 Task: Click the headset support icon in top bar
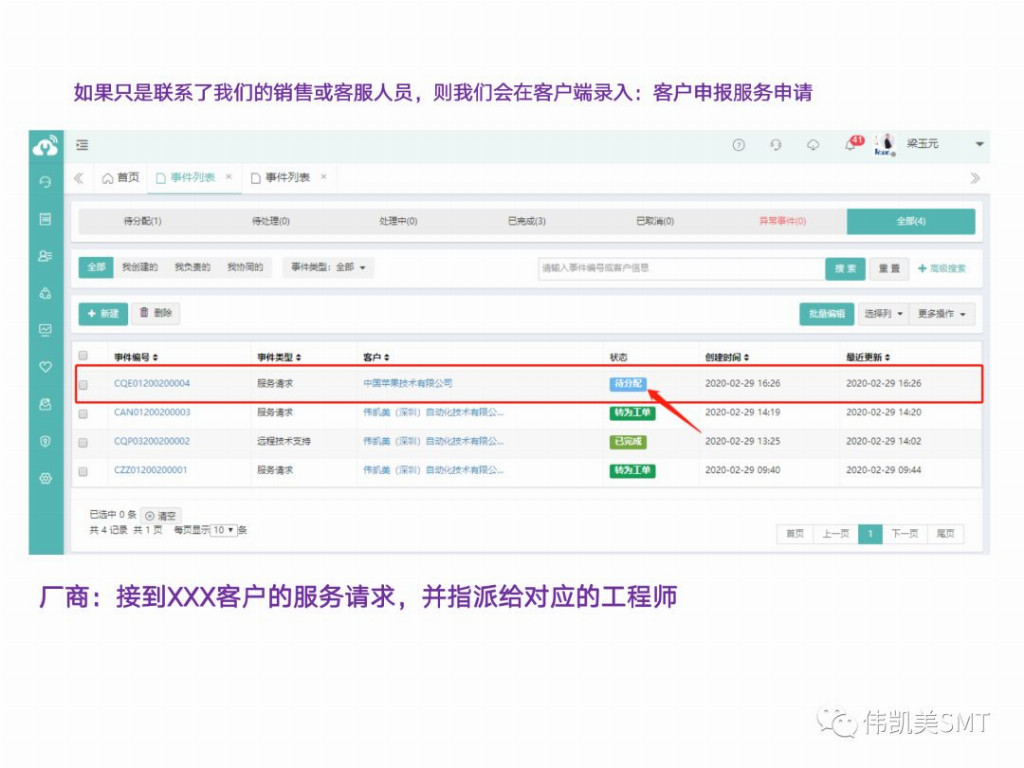coord(776,145)
